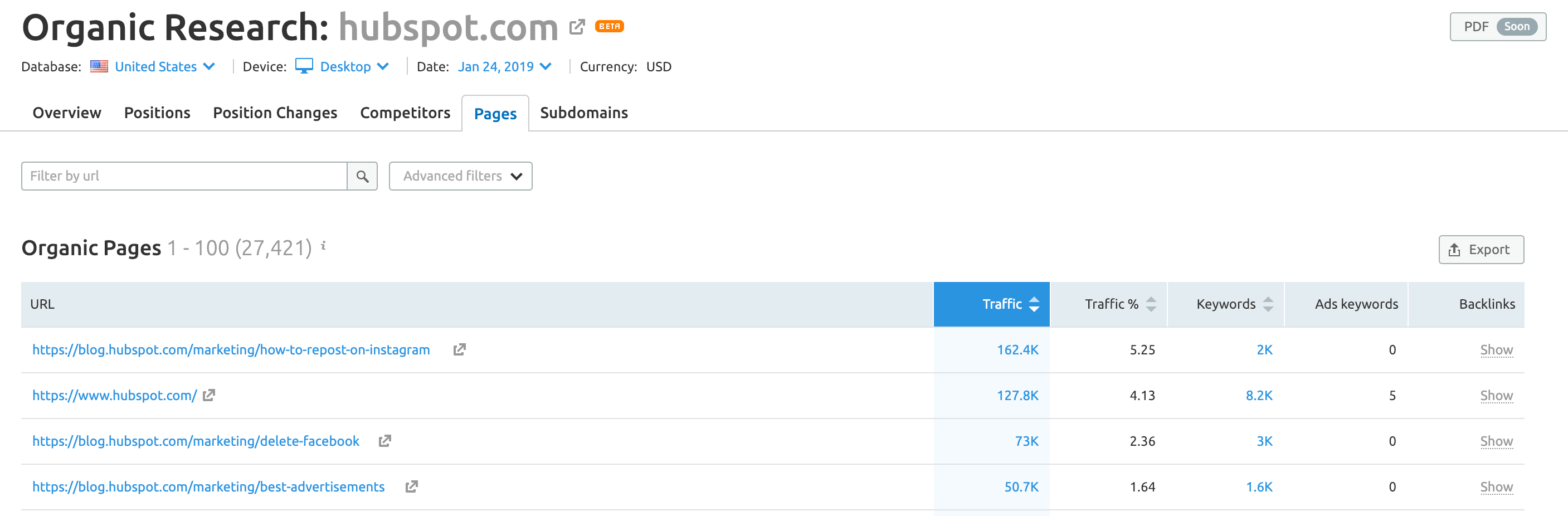Open external link icon for www.hubspot.com row

pos(209,395)
